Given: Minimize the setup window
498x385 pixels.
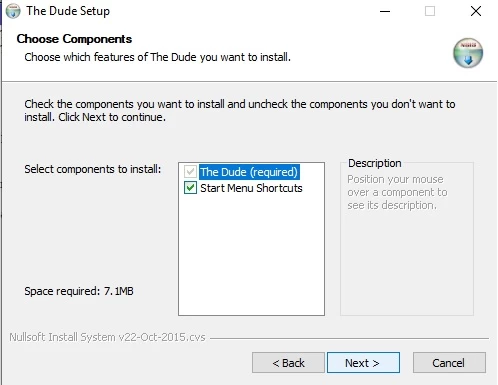Looking at the screenshot, I should pyautogui.click(x=385, y=11).
